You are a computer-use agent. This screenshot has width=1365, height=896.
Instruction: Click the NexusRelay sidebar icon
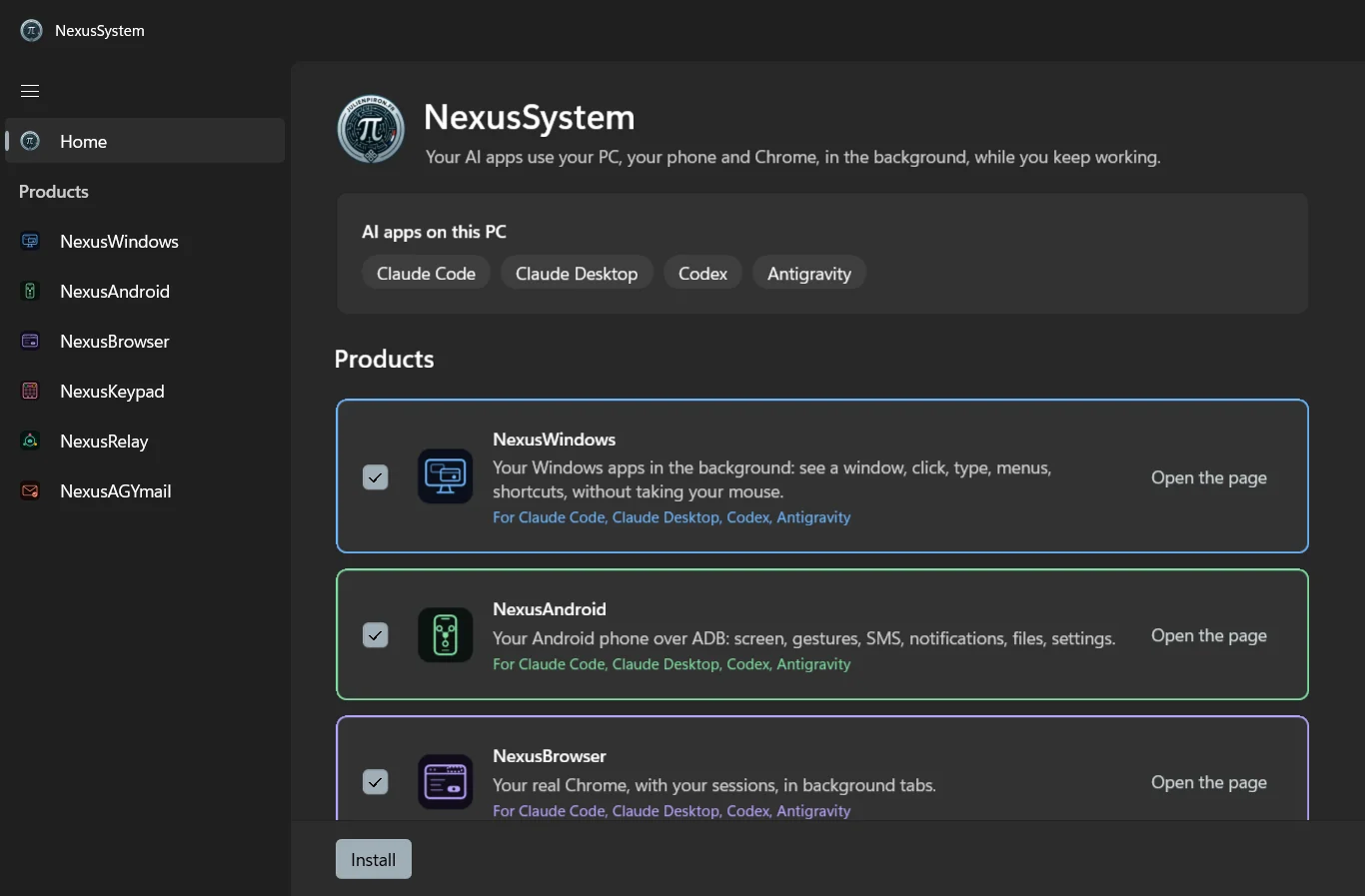pos(31,441)
